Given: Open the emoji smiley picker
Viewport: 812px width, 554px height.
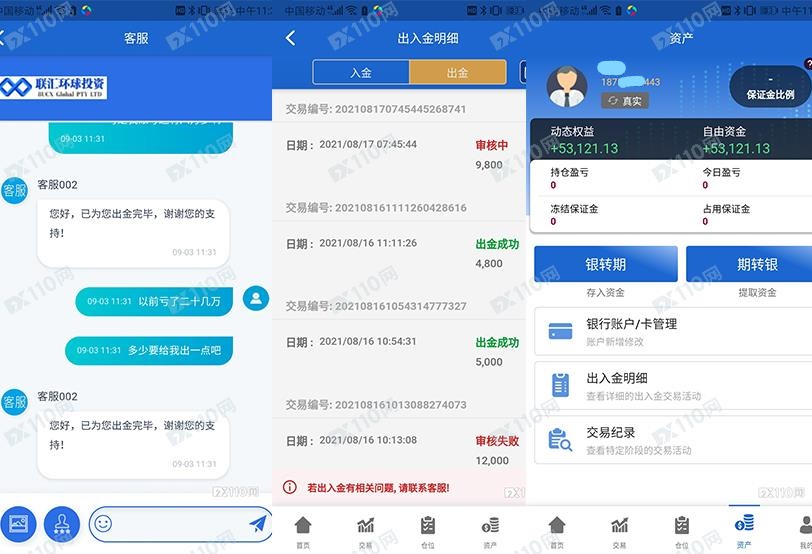Looking at the screenshot, I should (103, 524).
